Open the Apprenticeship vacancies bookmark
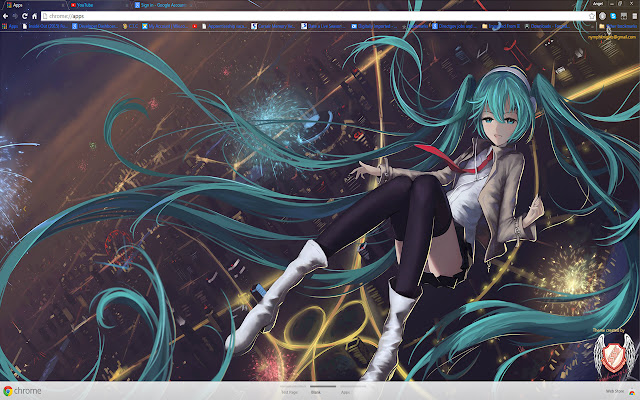Viewport: 640px width, 400px height. [224, 26]
